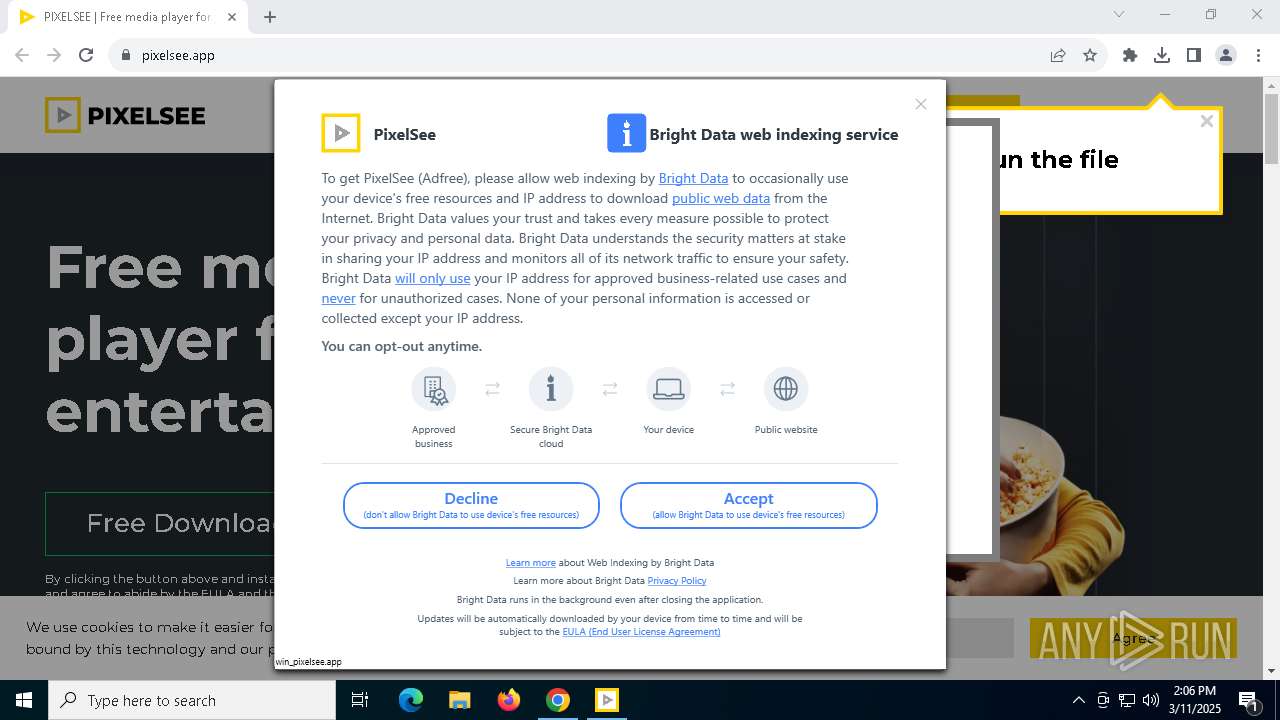Viewport: 1280px width, 720px height.
Task: Open the 'never' link
Action: [x=338, y=298]
